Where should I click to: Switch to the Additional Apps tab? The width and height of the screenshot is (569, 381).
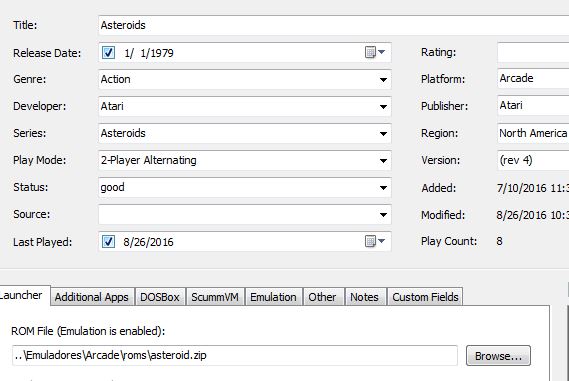click(92, 297)
